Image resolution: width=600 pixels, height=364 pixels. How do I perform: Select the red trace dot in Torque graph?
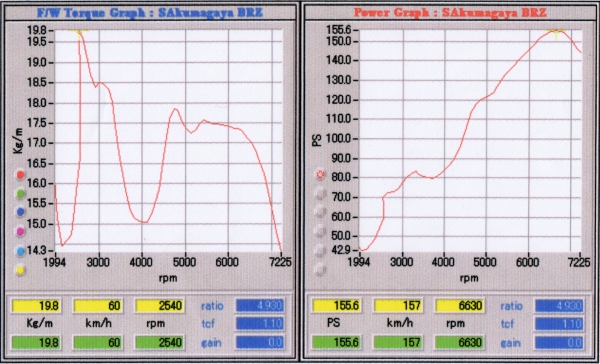click(x=20, y=175)
